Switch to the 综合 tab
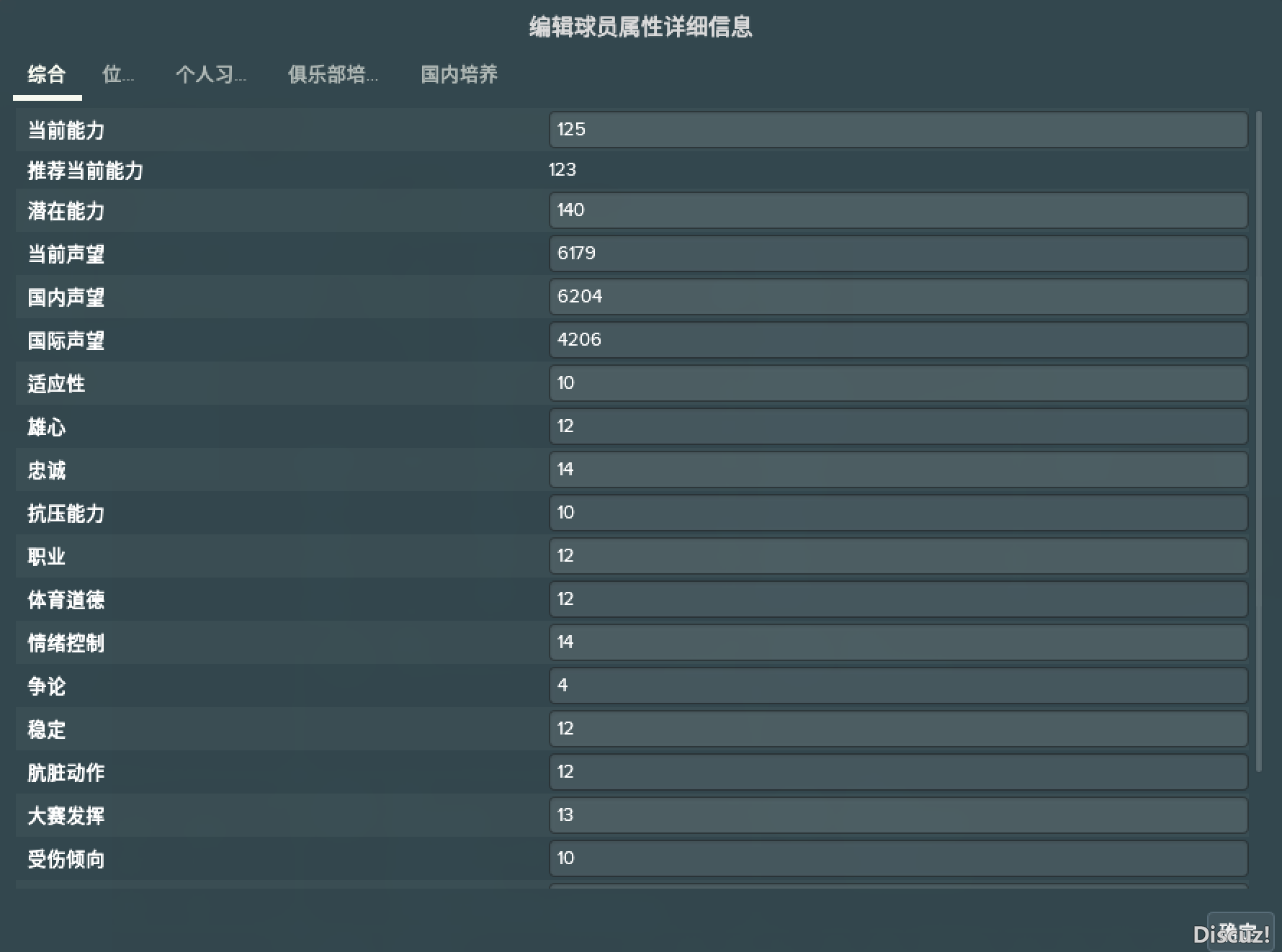Viewport: 1282px width, 952px height. point(47,74)
